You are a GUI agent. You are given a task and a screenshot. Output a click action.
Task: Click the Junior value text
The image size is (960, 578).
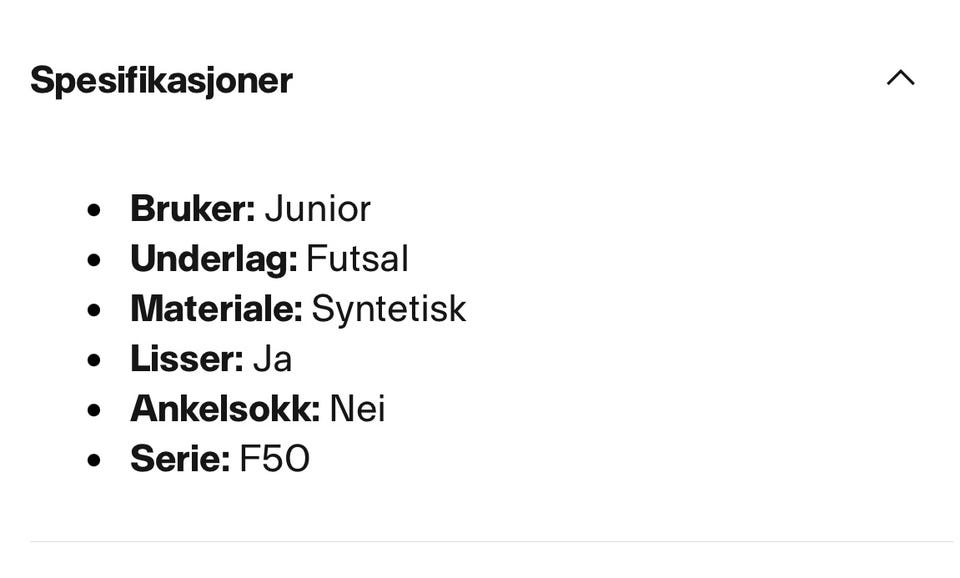point(318,209)
